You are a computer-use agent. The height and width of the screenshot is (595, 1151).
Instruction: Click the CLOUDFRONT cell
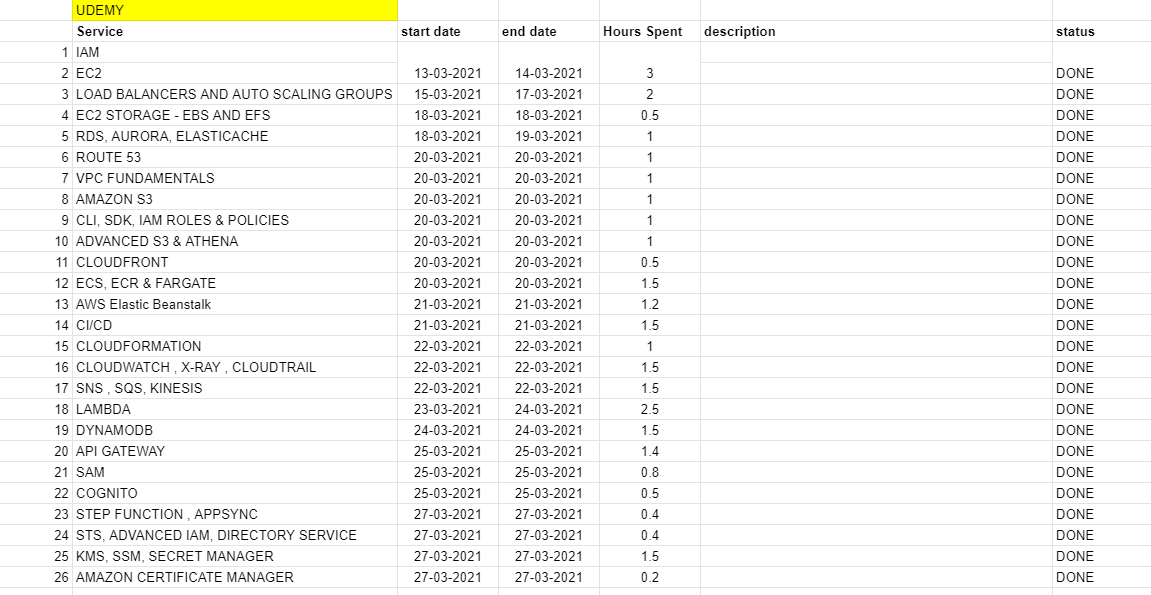(x=235, y=263)
